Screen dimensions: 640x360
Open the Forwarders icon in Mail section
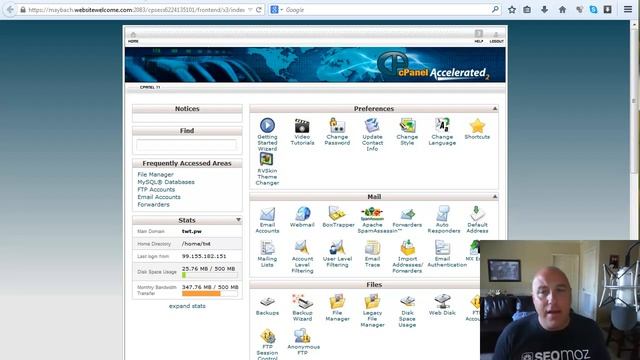click(407, 214)
